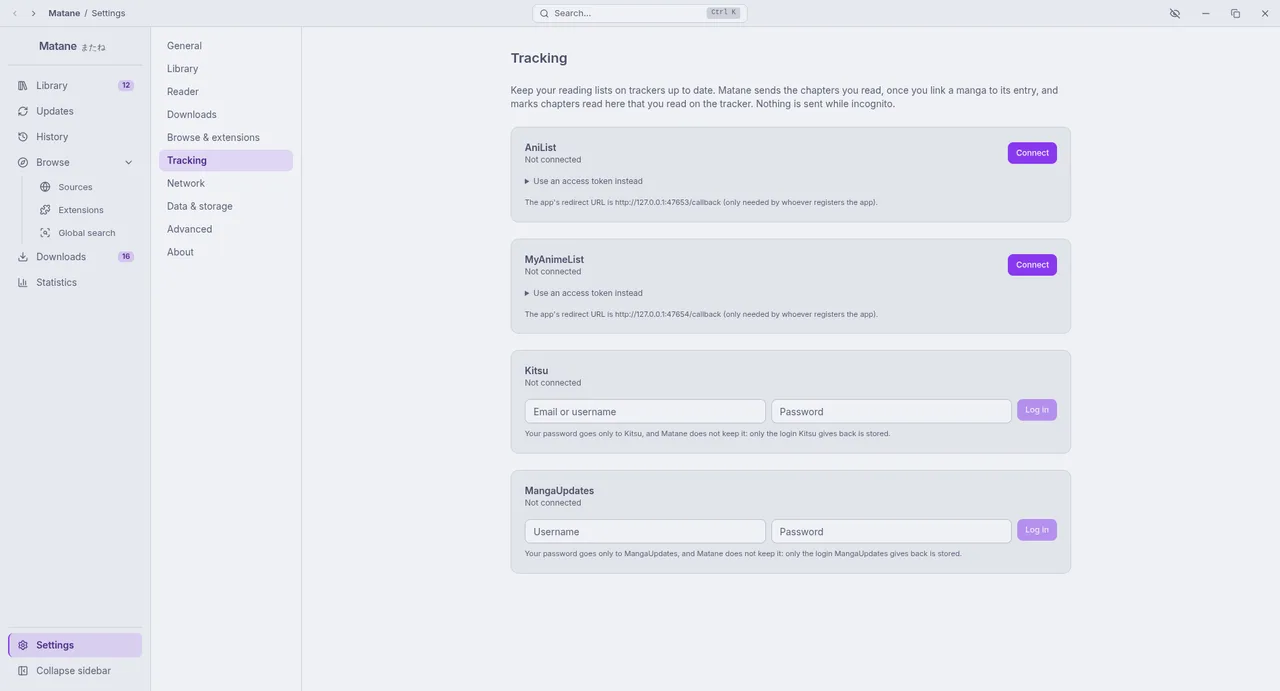Click MangaUpdates Log in button
Image resolution: width=1280 pixels, height=691 pixels.
1037,530
